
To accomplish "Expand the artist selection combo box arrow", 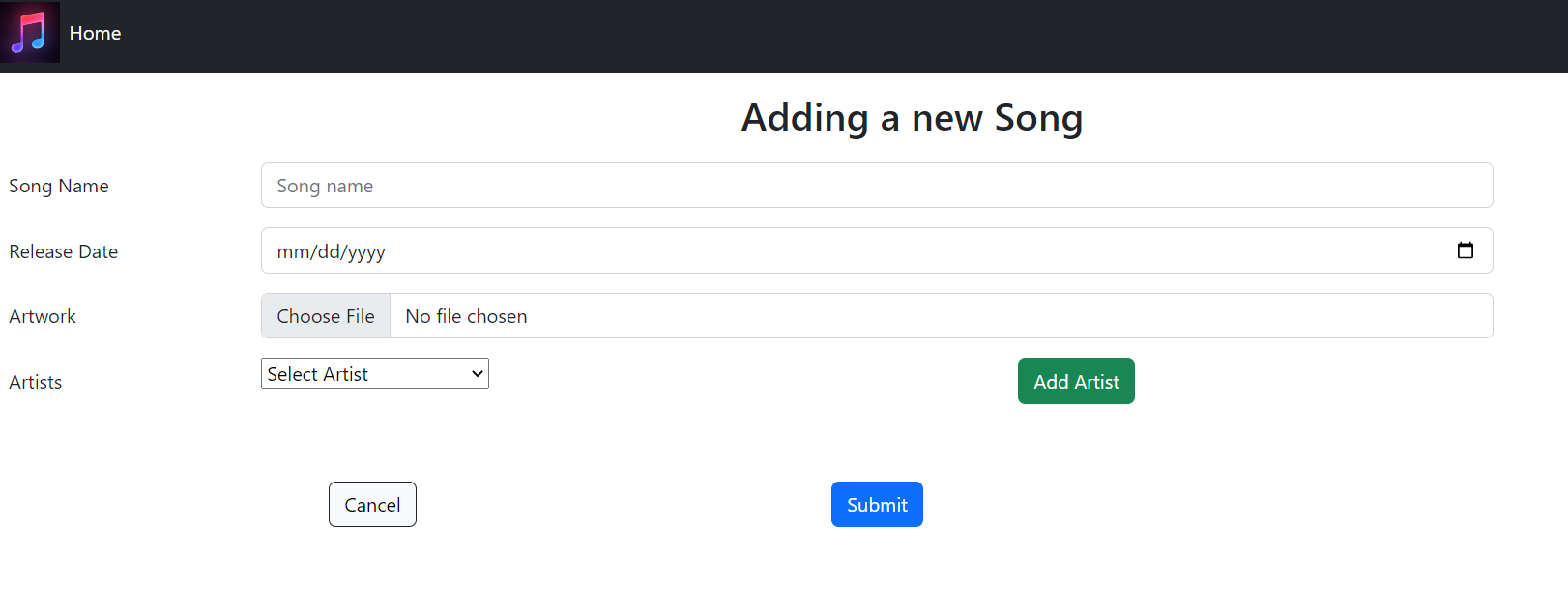I will click(476, 373).
